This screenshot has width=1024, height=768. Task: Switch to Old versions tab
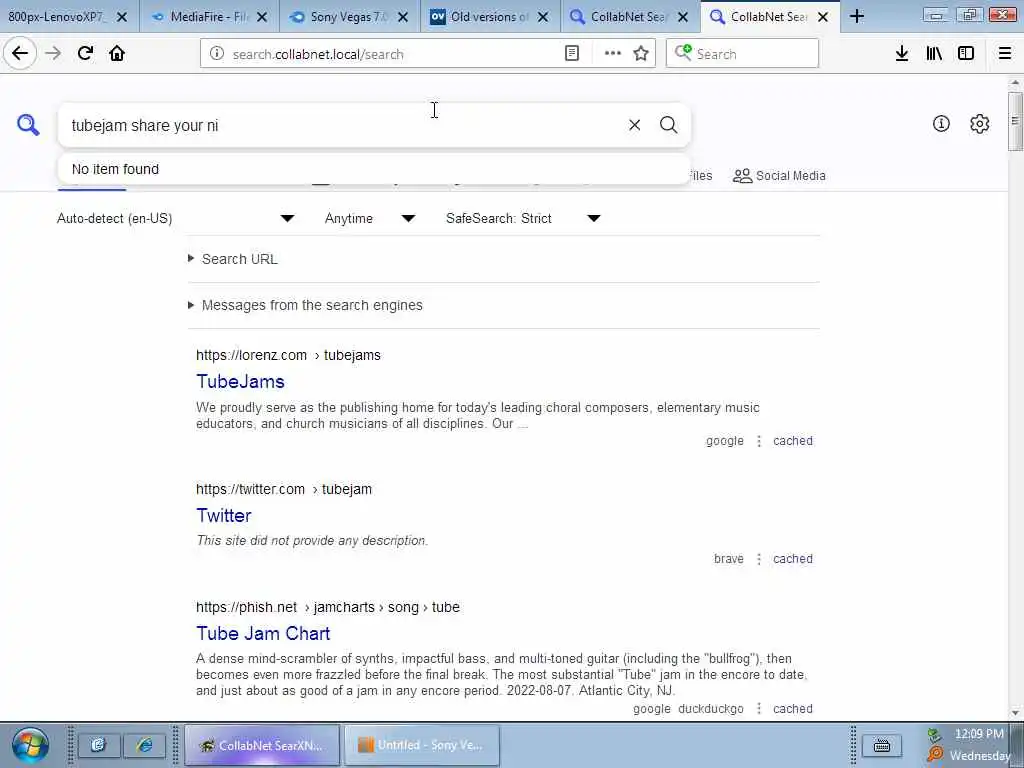coord(490,16)
